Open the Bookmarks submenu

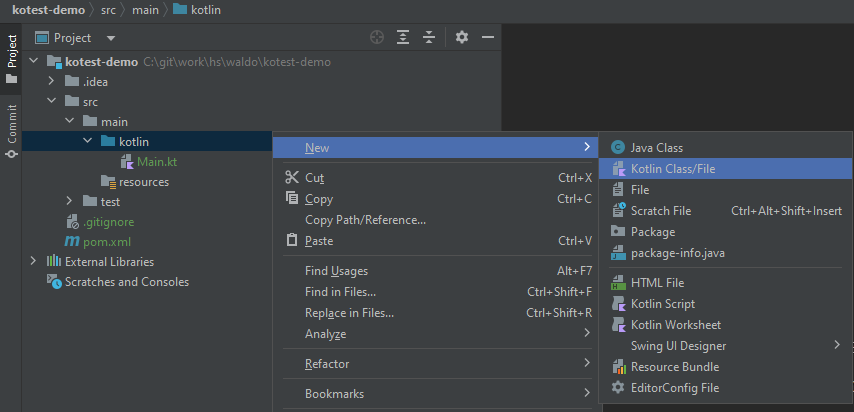(435, 393)
